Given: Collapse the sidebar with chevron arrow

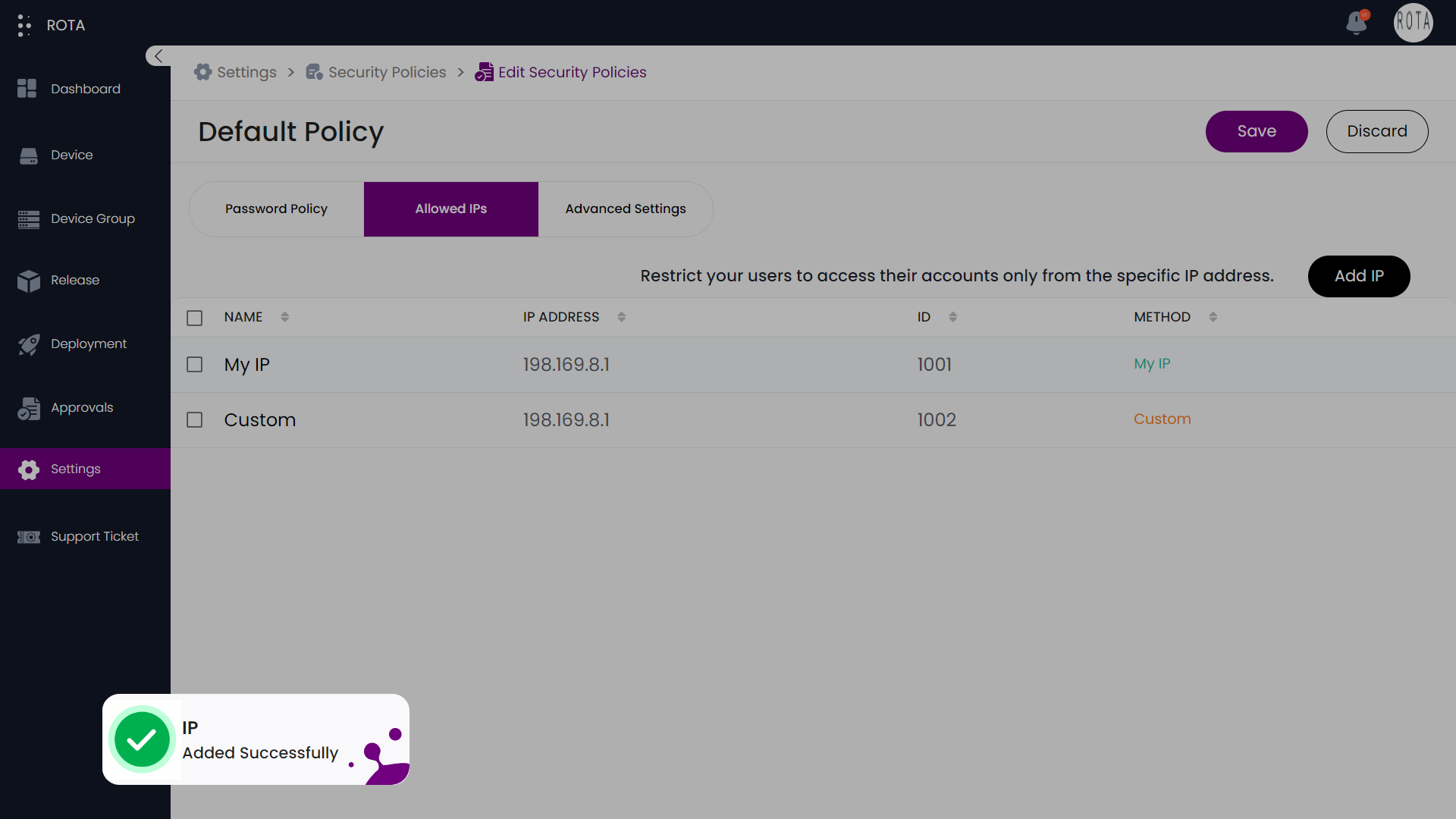Looking at the screenshot, I should pyautogui.click(x=158, y=56).
